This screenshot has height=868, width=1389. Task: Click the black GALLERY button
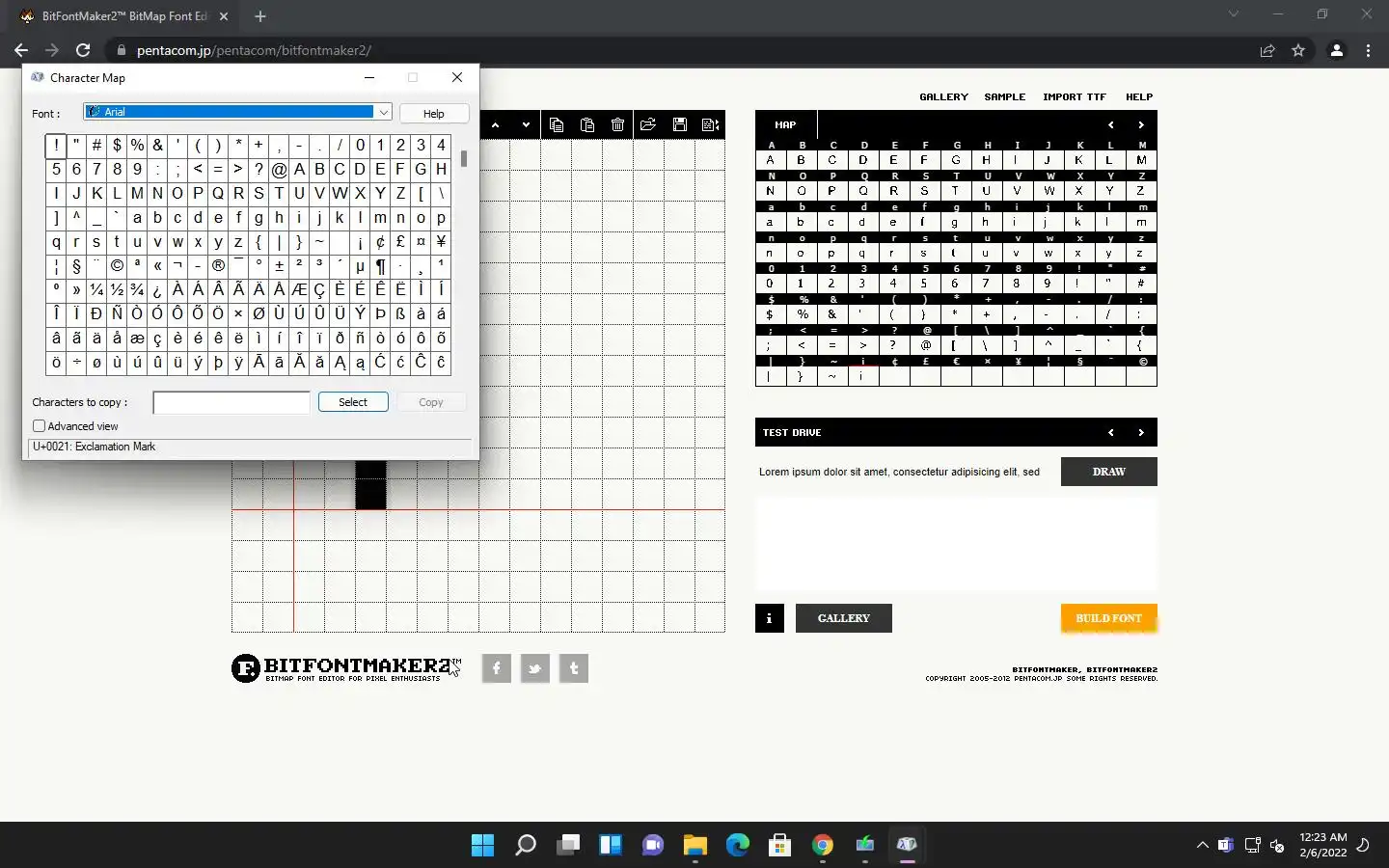coord(844,618)
